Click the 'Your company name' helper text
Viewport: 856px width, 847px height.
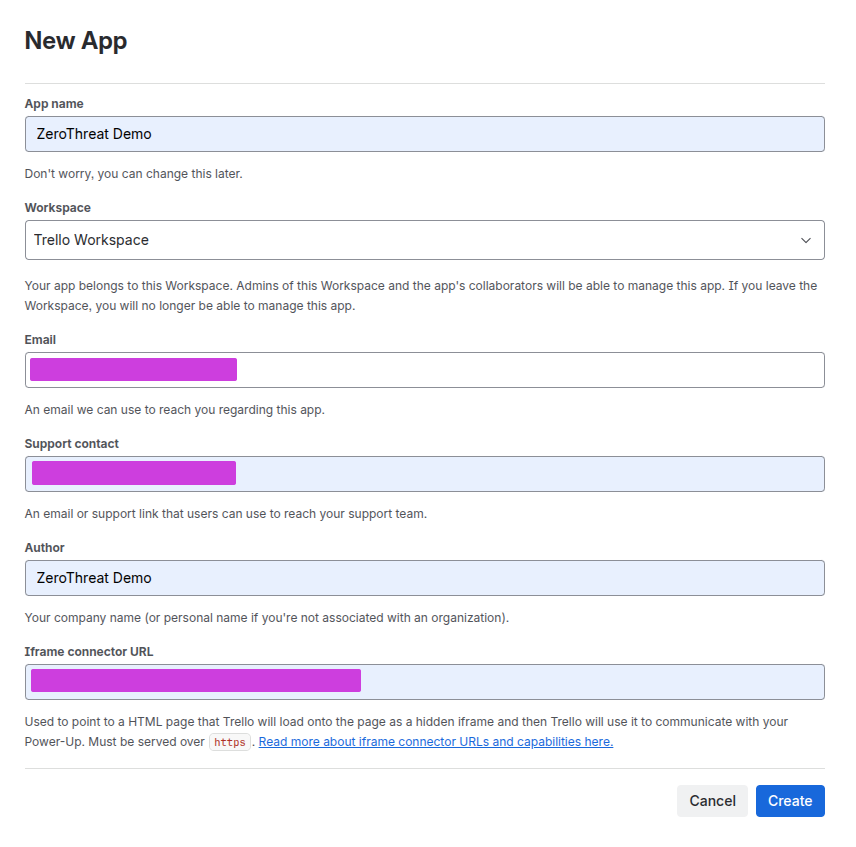(266, 618)
